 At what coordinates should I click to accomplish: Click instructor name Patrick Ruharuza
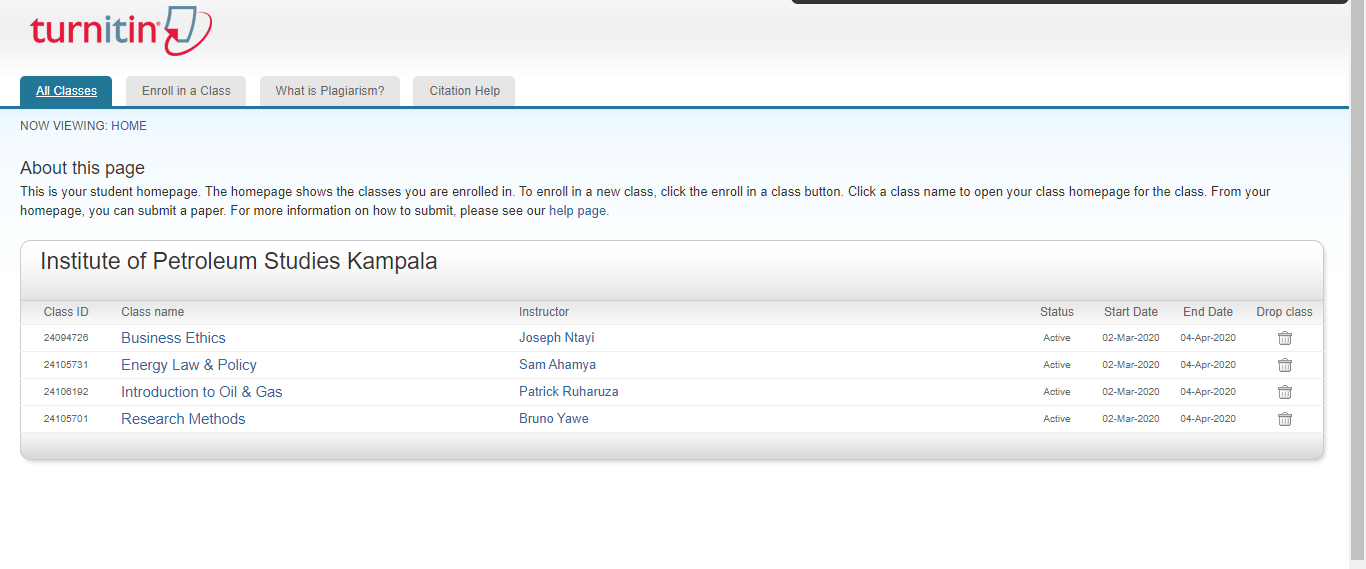568,392
